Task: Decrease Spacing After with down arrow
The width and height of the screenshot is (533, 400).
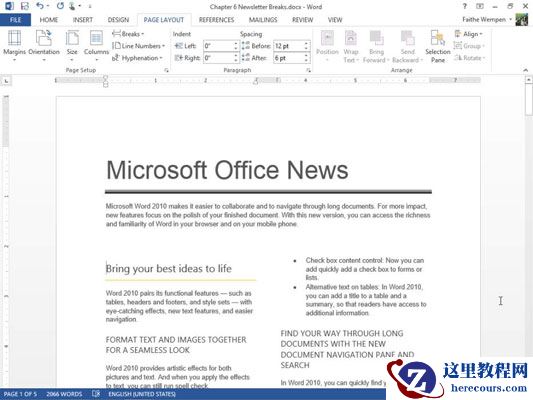Action: pyautogui.click(x=307, y=60)
